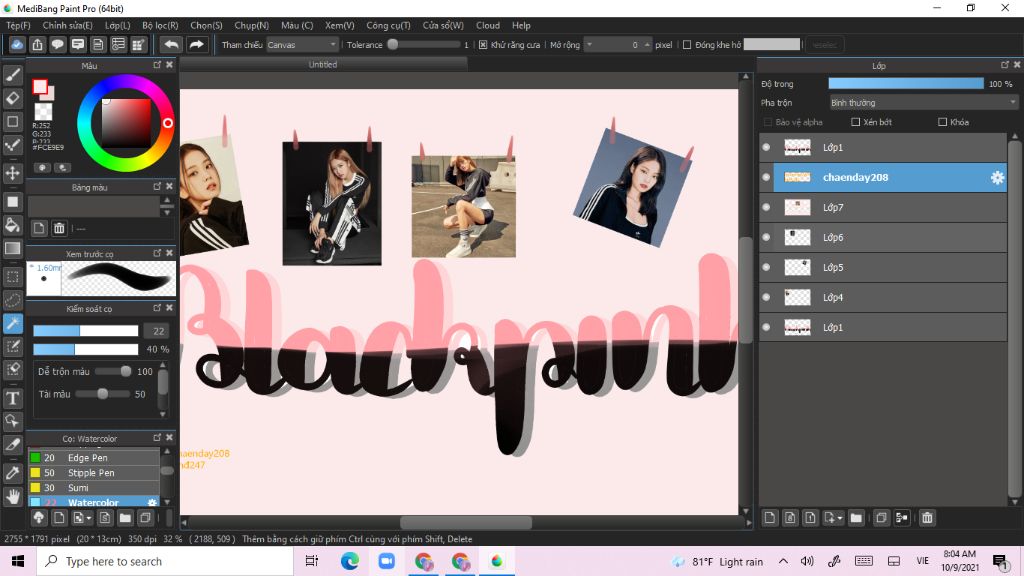This screenshot has height=576, width=1024.
Task: Duplicate layer icon in layer panel
Action: (881, 518)
